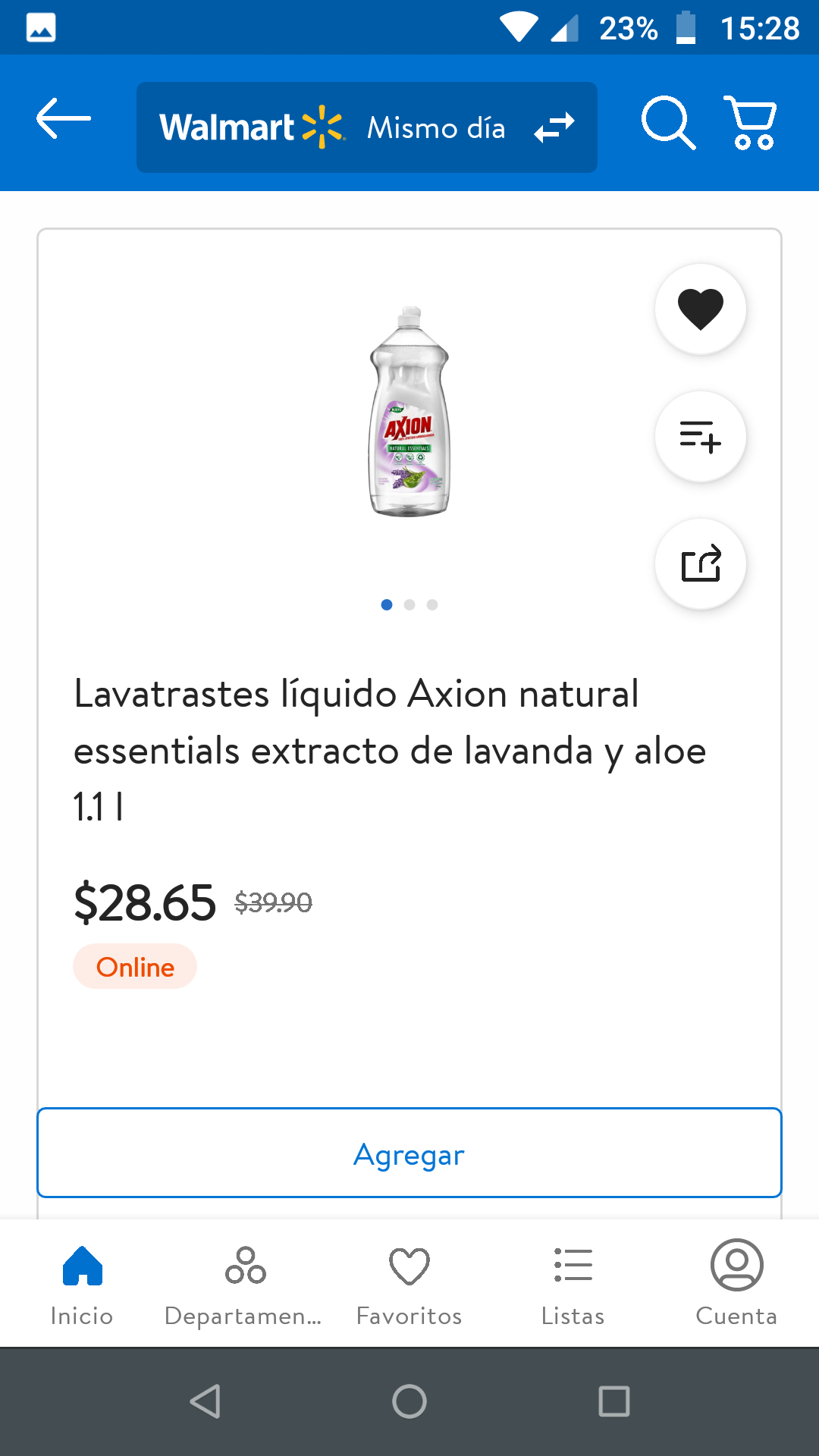Screen dimensions: 819x1456
Task: Toggle the heart favorite on product
Action: pos(700,309)
